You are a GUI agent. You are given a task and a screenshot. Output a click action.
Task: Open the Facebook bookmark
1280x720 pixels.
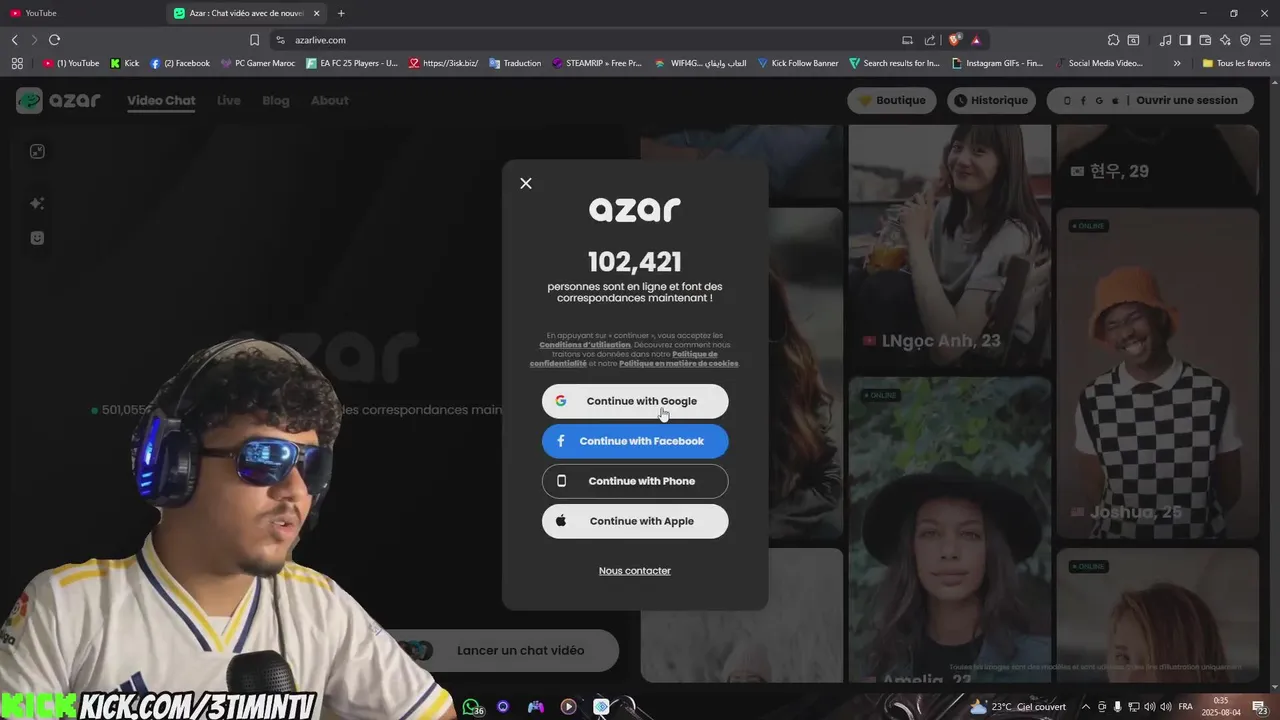(x=180, y=63)
